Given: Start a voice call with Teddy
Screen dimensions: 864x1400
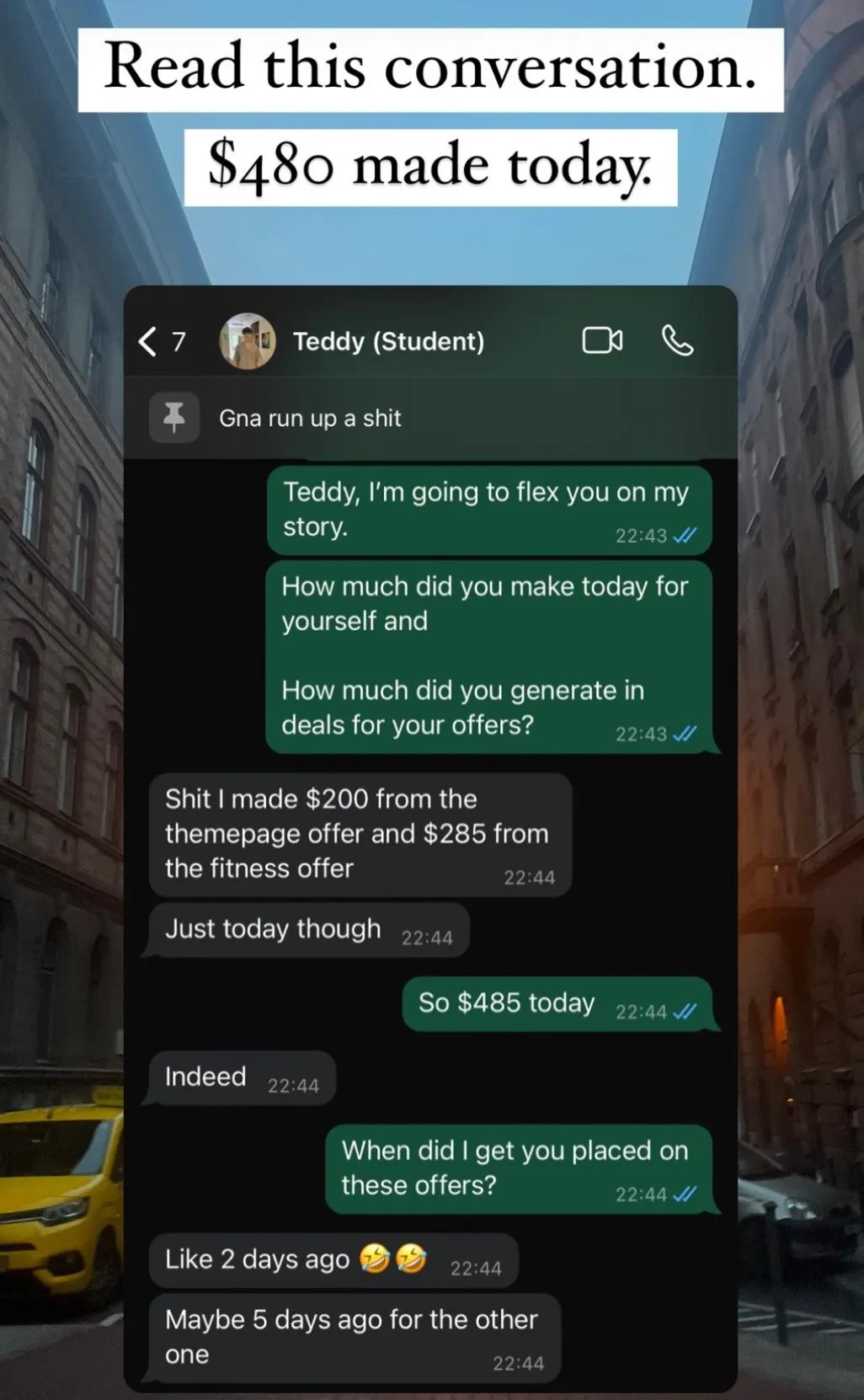Looking at the screenshot, I should pyautogui.click(x=677, y=341).
